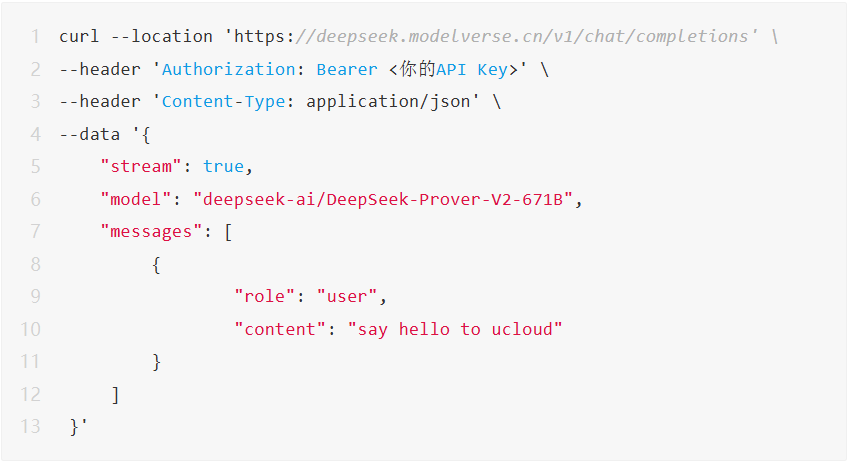
Task: Click the API Key placeholder text
Action: (456, 69)
